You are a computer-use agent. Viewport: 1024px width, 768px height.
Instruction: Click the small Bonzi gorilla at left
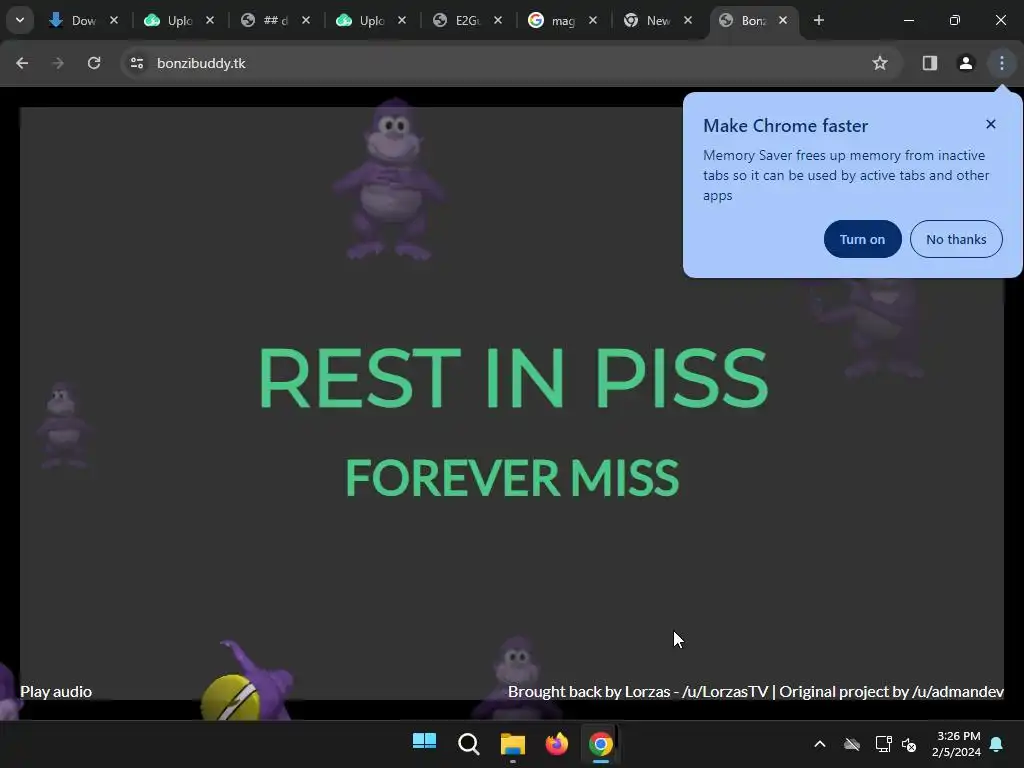click(x=63, y=426)
